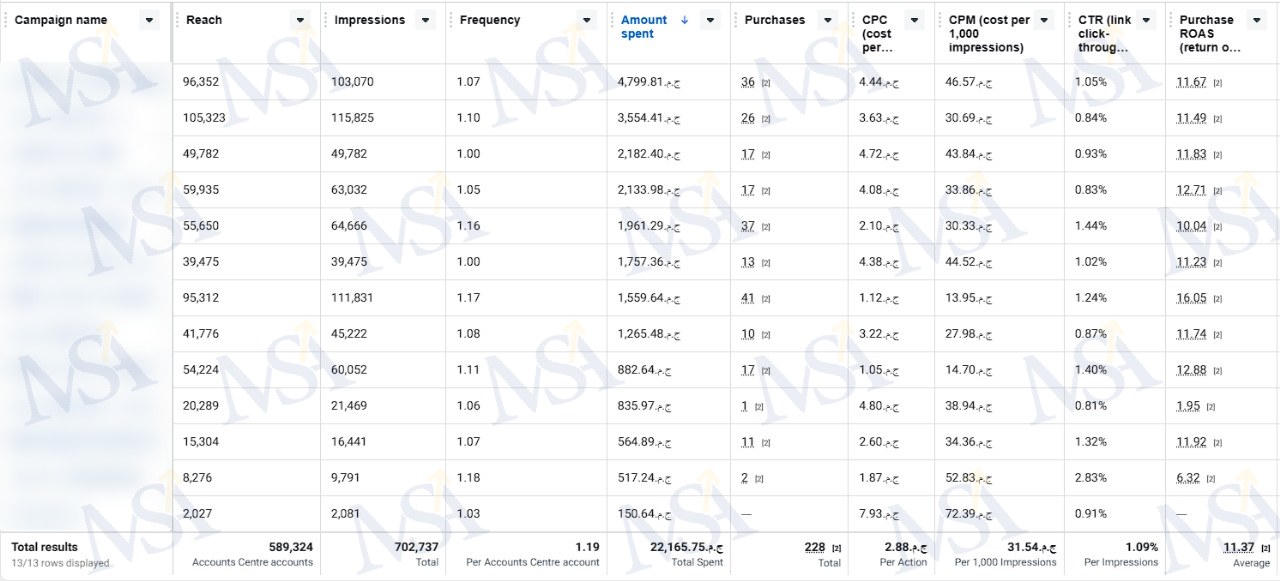Click the impressions value 111,831
The height and width of the screenshot is (581, 1280).
click(x=351, y=298)
